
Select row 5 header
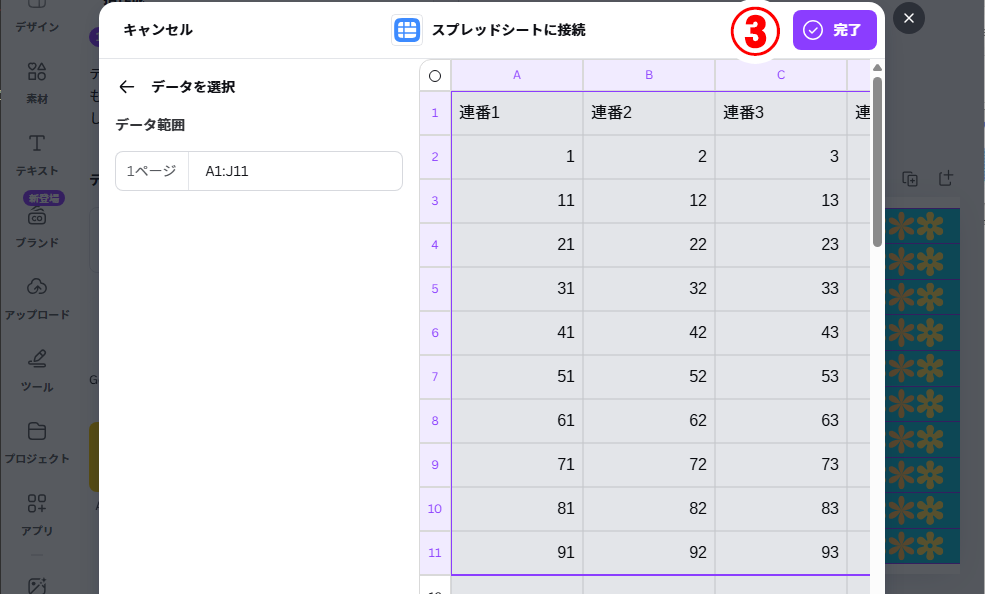point(435,289)
